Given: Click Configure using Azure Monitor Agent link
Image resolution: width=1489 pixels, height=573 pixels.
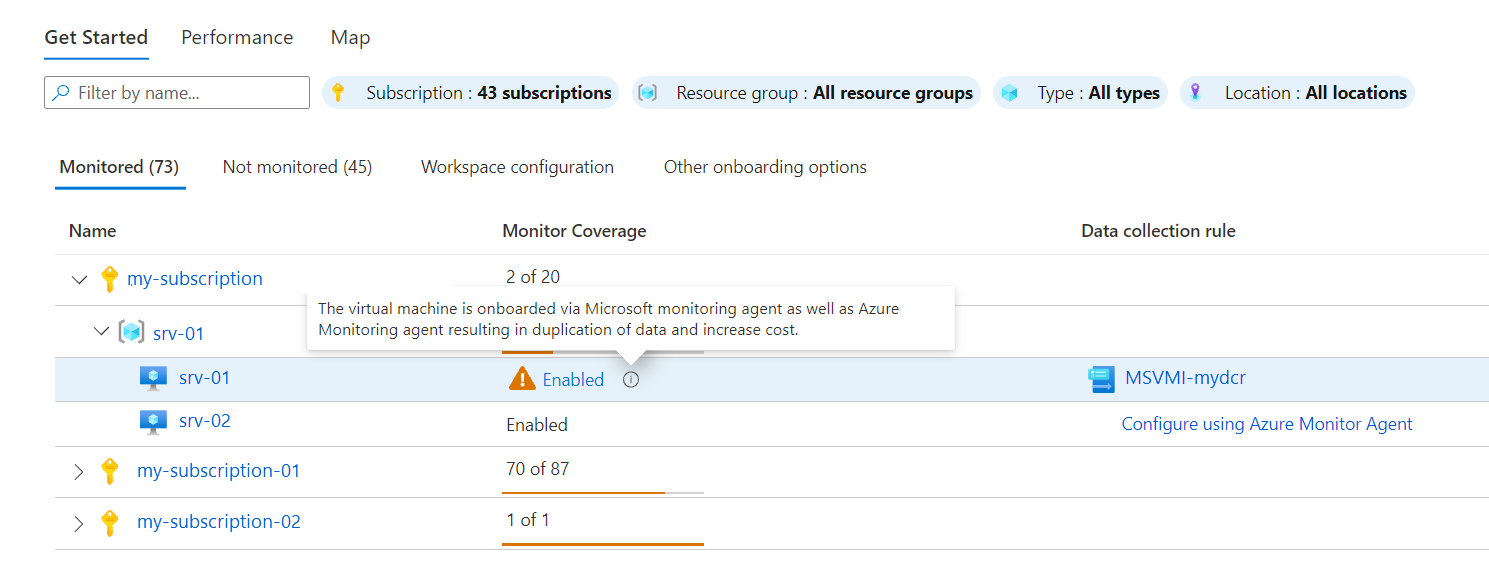Looking at the screenshot, I should coord(1266,424).
